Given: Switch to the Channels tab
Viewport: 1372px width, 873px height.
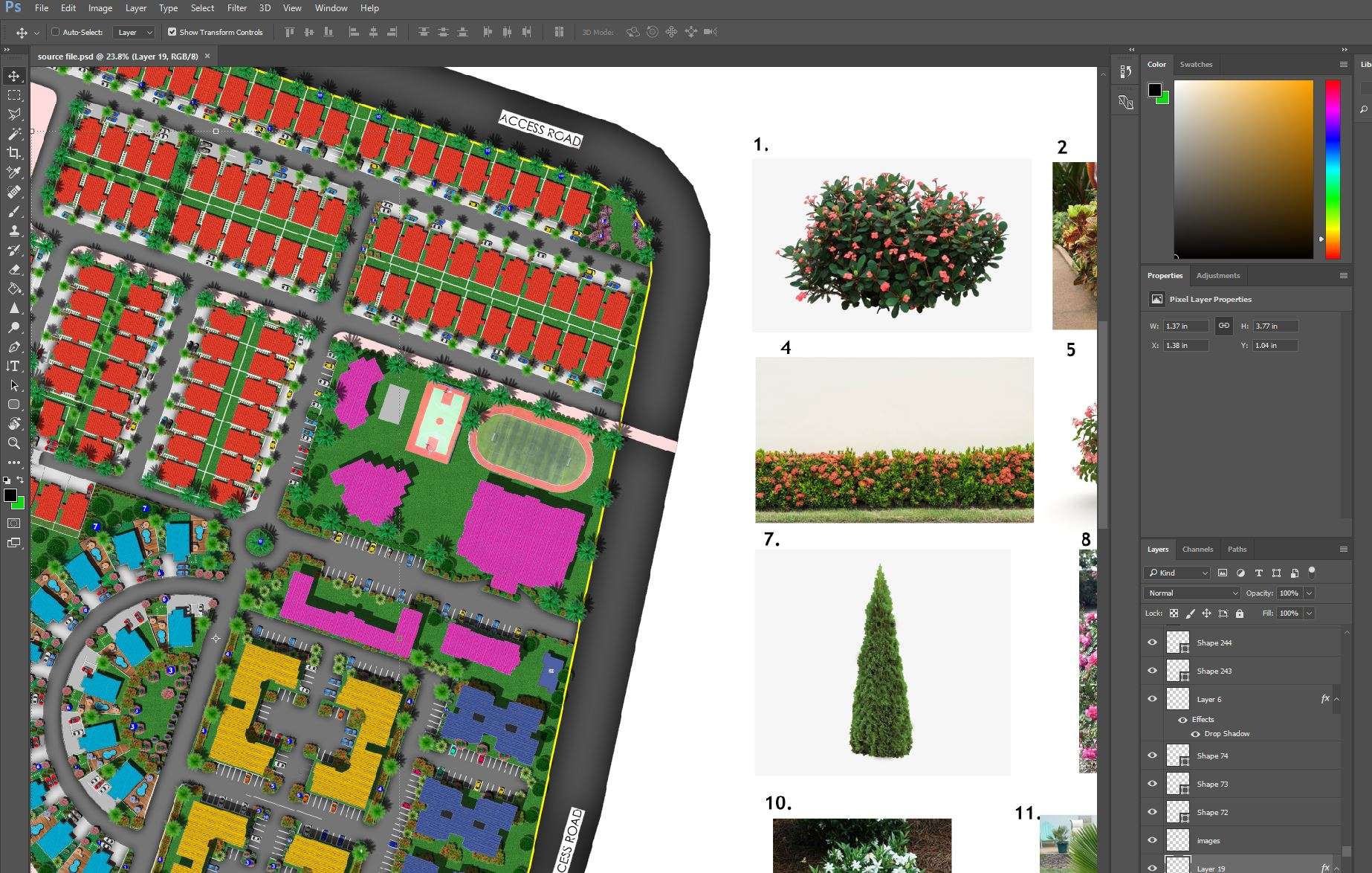Looking at the screenshot, I should [1197, 550].
